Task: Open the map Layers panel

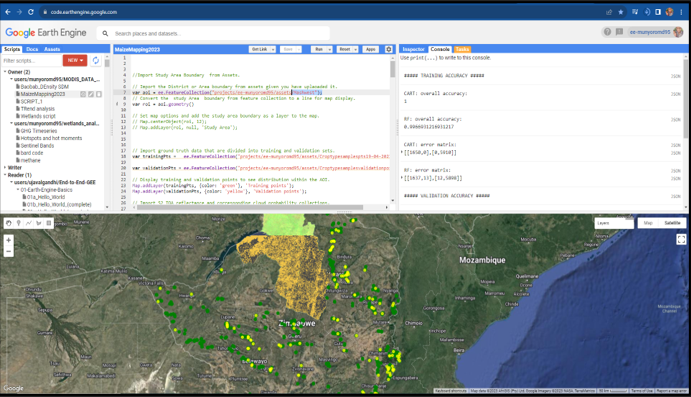Action: pyautogui.click(x=613, y=223)
